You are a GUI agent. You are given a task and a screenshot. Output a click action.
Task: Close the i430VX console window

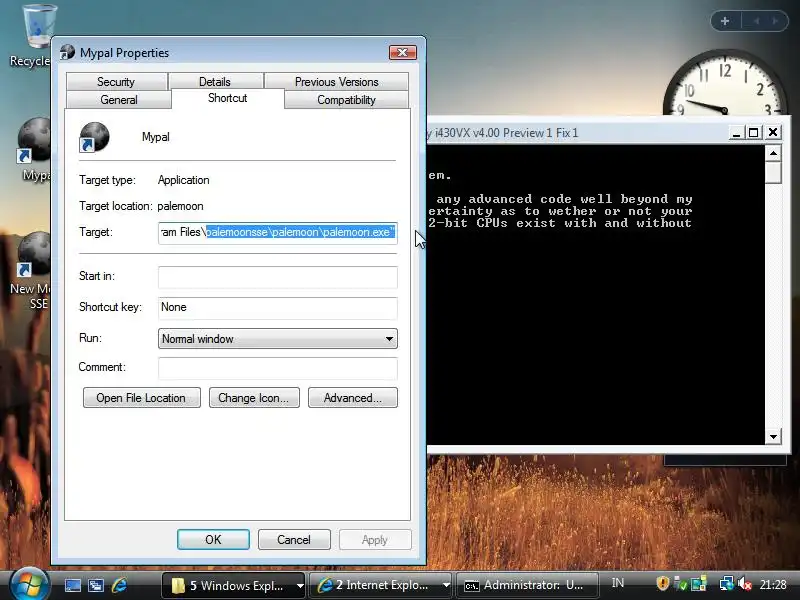click(773, 133)
